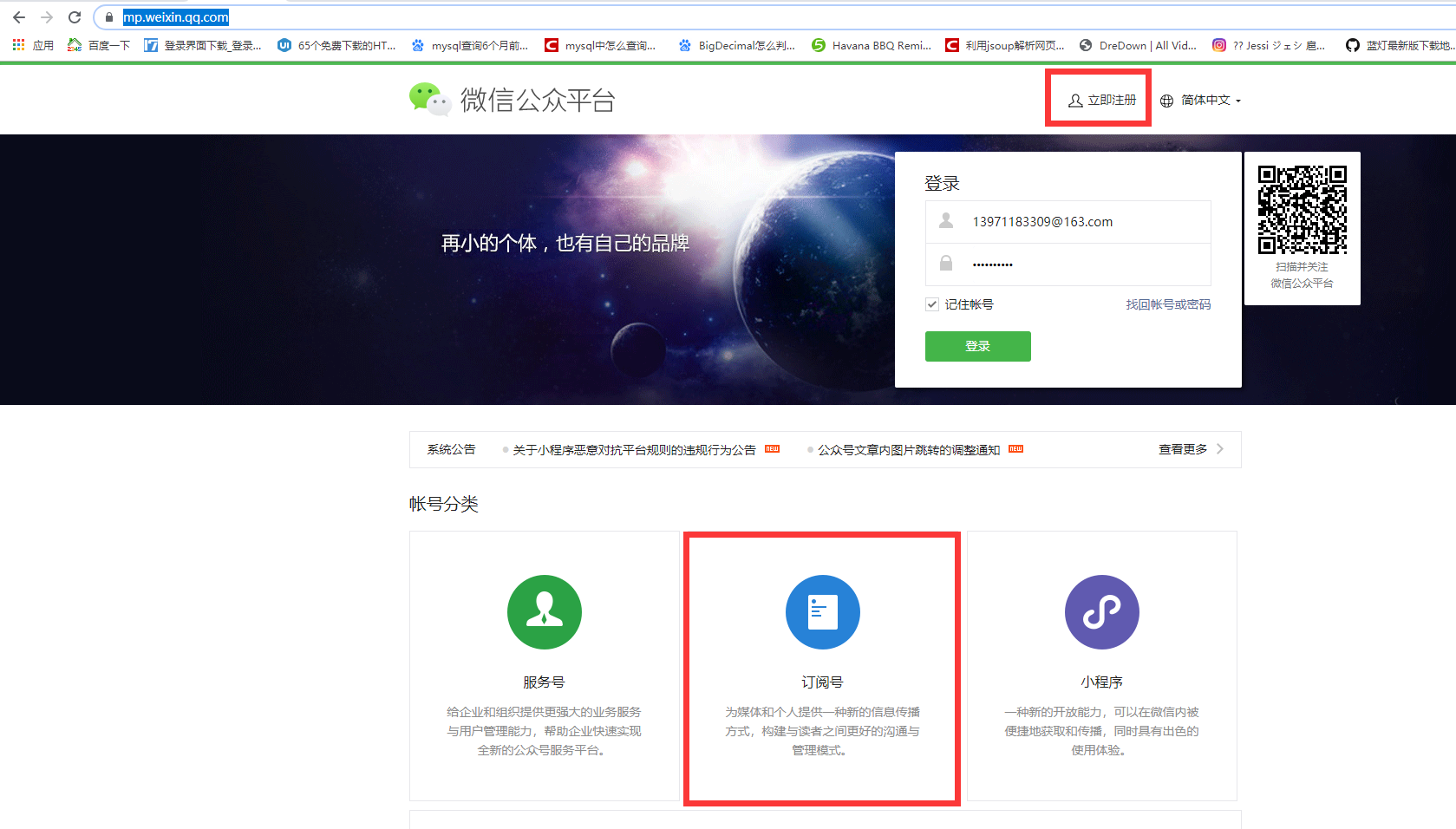Click the 登录 heading in login panel
Screen dimensions: 1456x829
[942, 184]
